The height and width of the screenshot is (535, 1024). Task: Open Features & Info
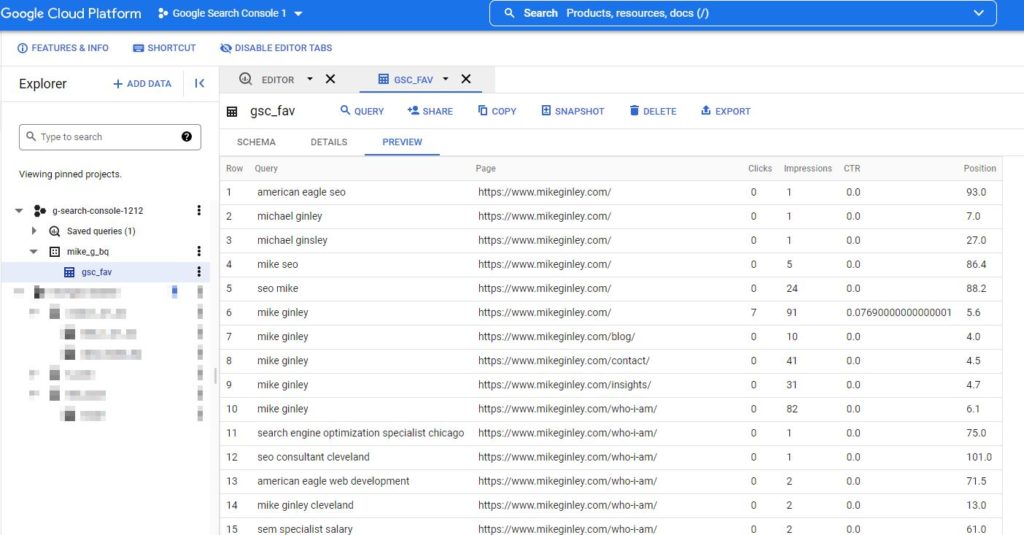pyautogui.click(x=63, y=48)
